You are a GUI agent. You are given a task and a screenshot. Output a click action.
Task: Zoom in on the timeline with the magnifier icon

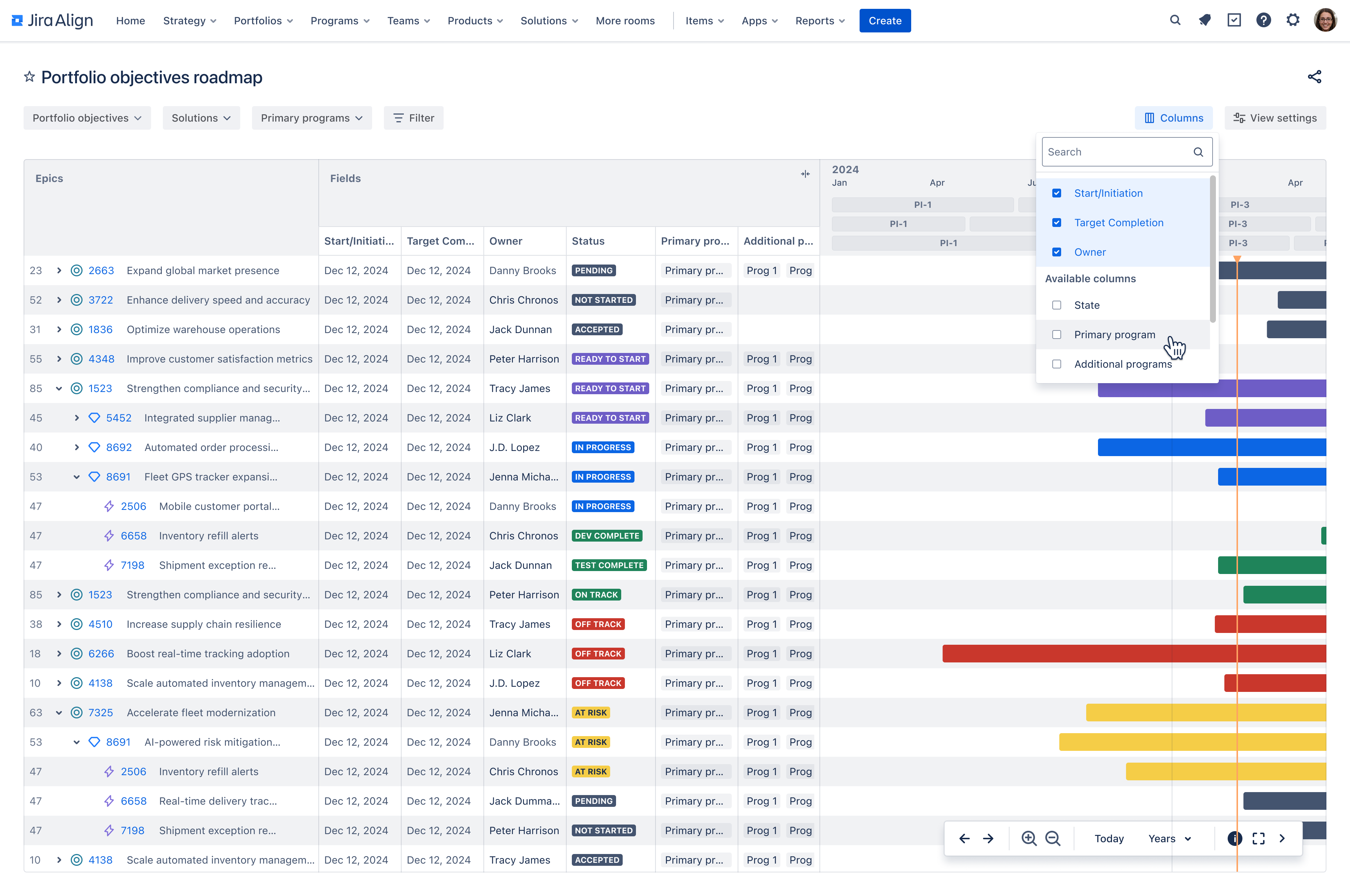pyautogui.click(x=1028, y=838)
